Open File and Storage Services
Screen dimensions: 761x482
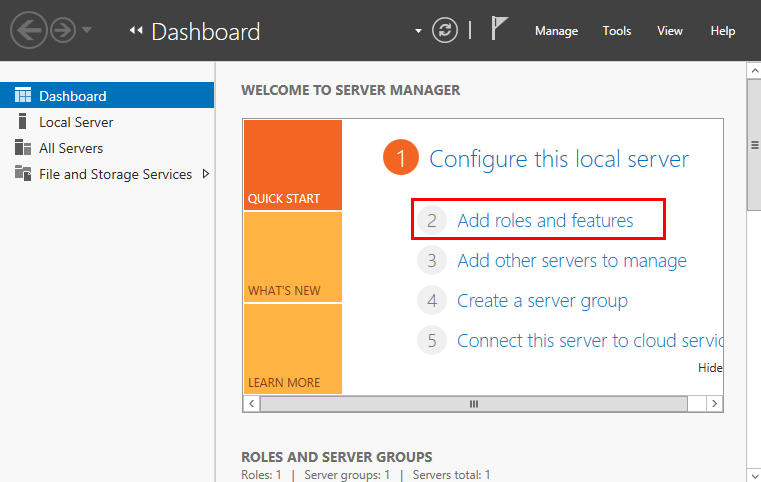coord(116,174)
